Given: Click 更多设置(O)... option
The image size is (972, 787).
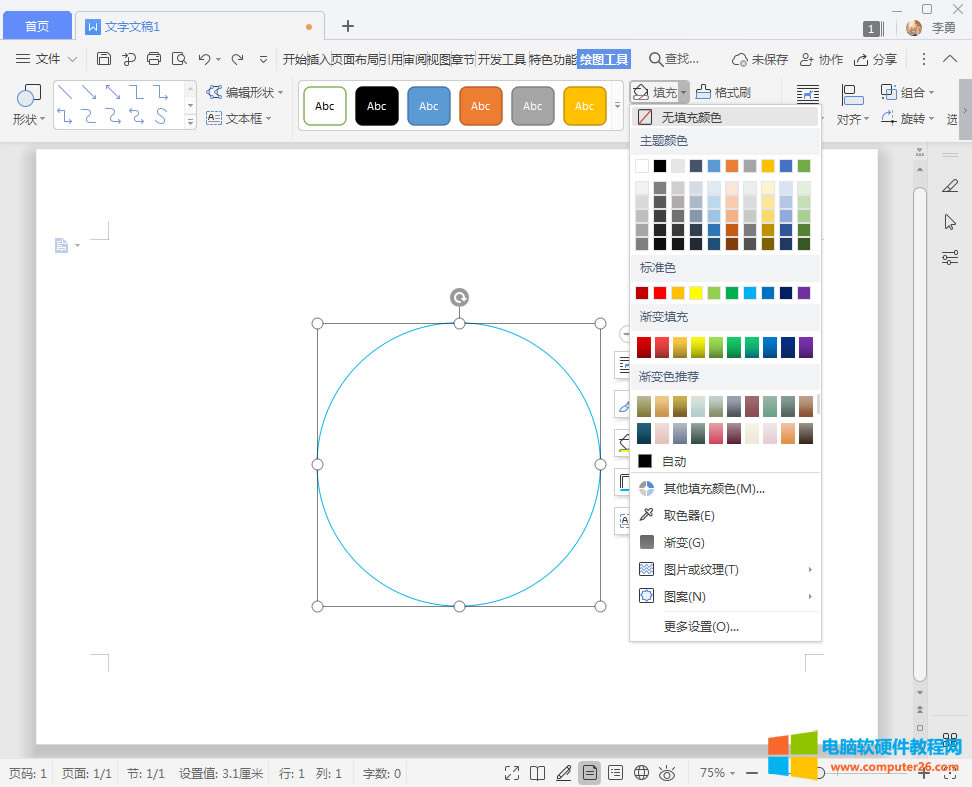Looking at the screenshot, I should (700, 626).
